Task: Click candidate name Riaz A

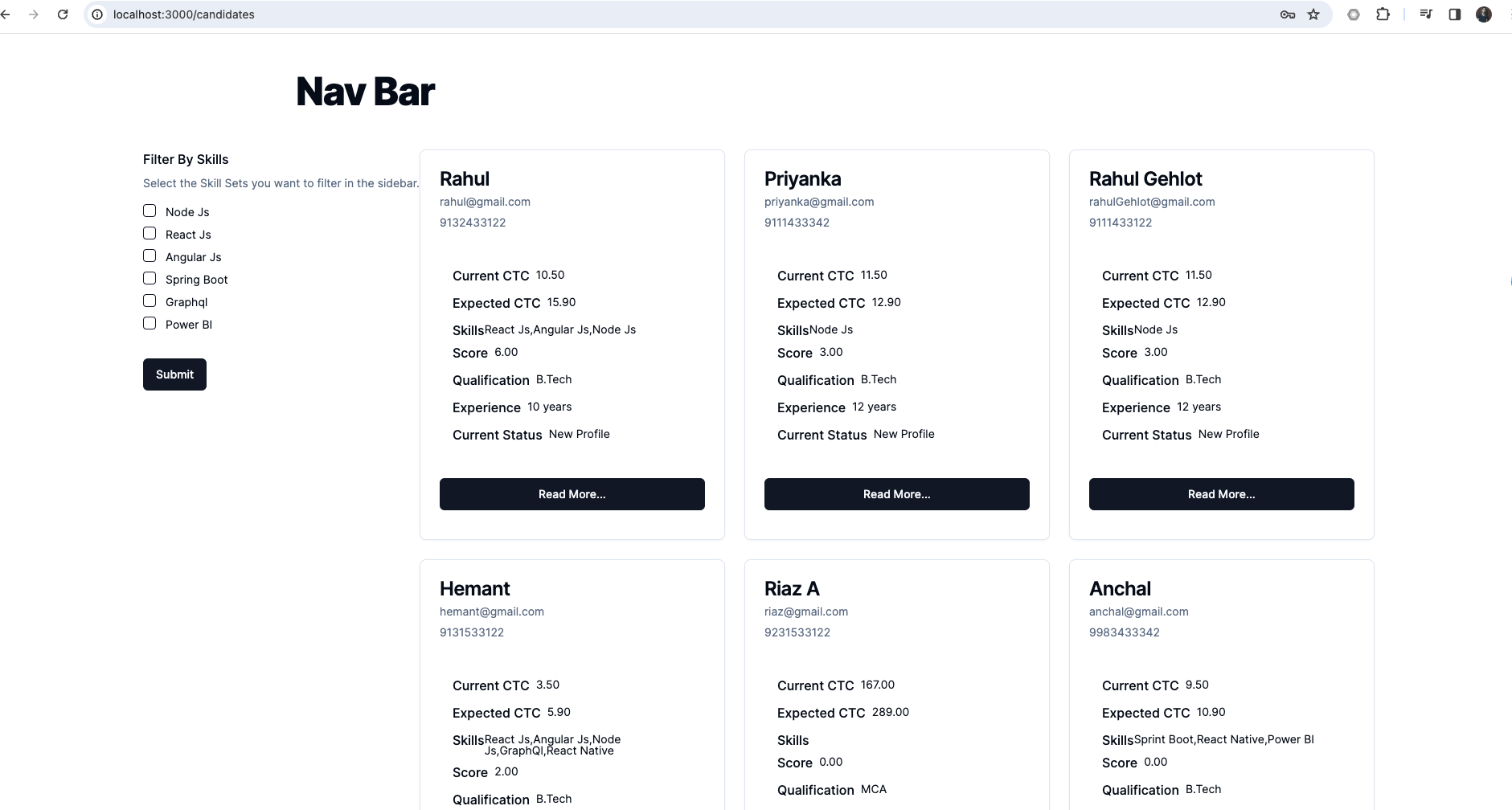Action: pyautogui.click(x=792, y=588)
